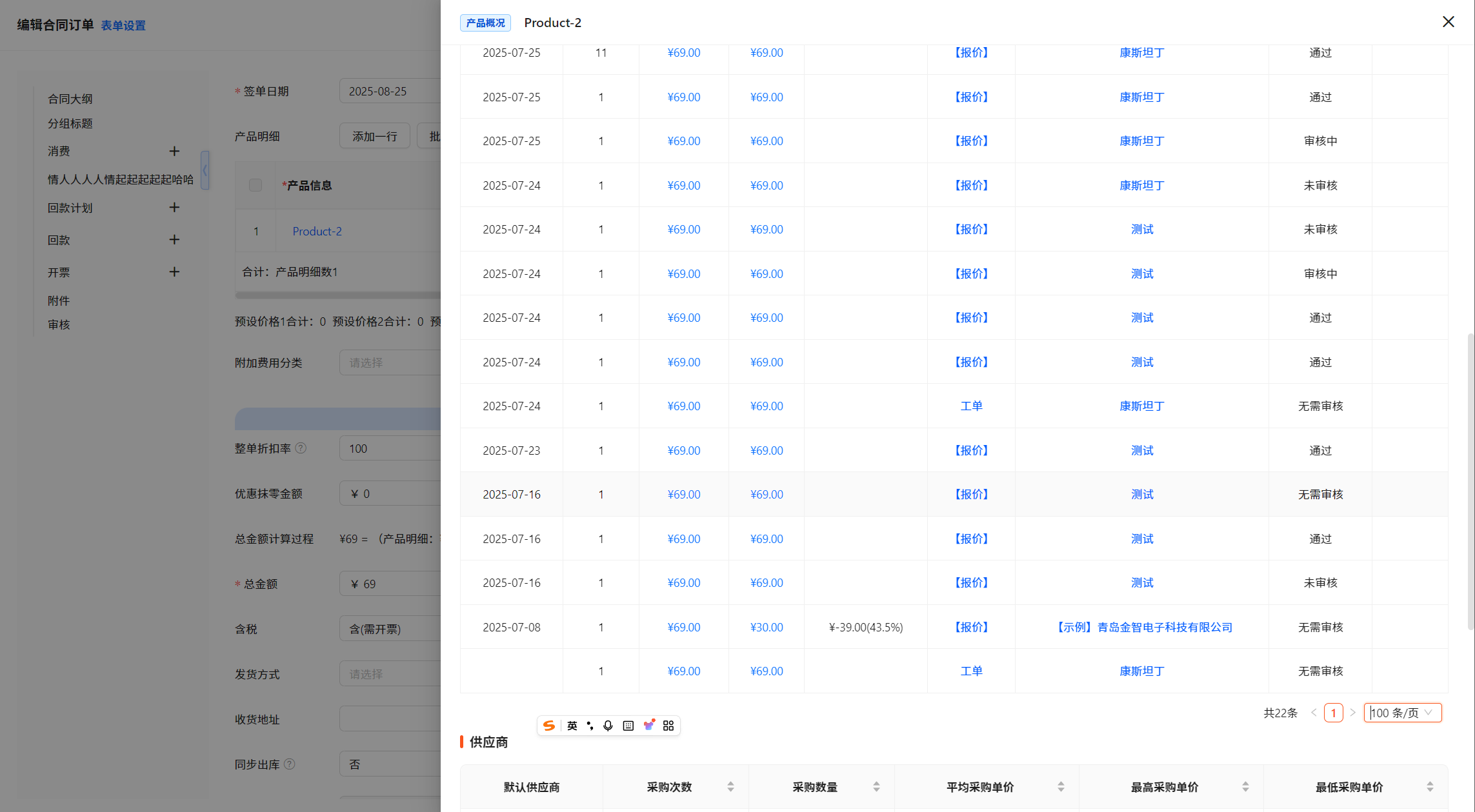The width and height of the screenshot is (1475, 812).
Task: Open the 青岛金智电子科技有限公司 link
Action: pyautogui.click(x=1144, y=627)
